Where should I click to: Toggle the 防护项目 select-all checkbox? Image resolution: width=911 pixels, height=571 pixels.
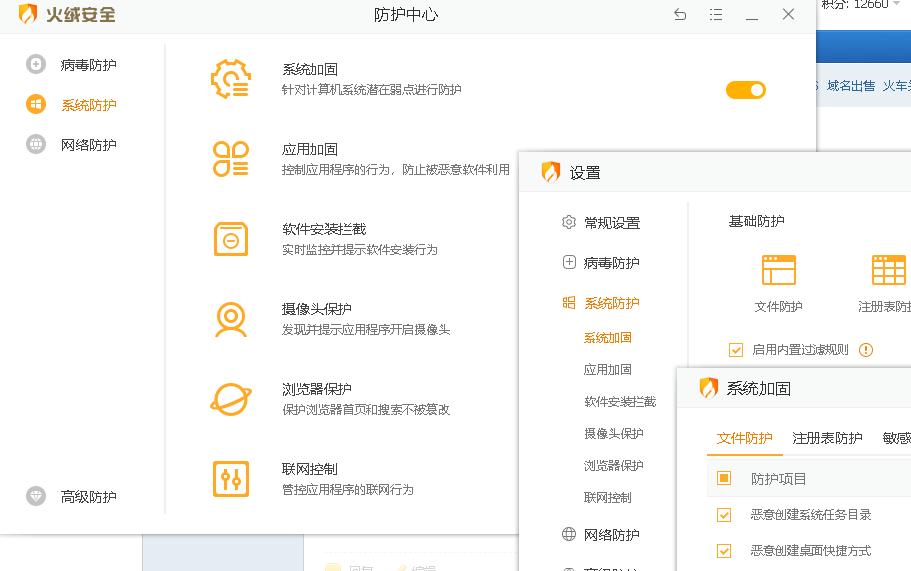point(724,479)
